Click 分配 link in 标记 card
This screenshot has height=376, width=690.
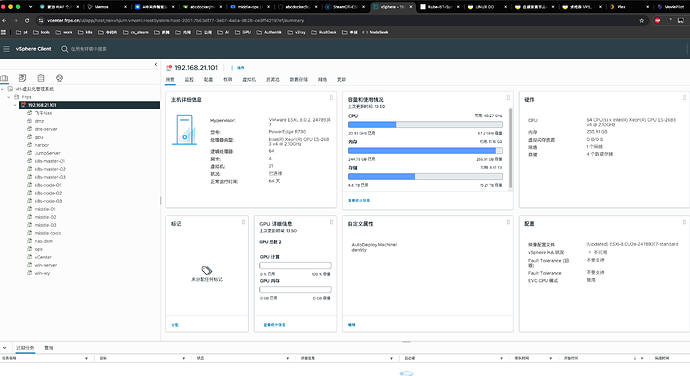point(175,325)
